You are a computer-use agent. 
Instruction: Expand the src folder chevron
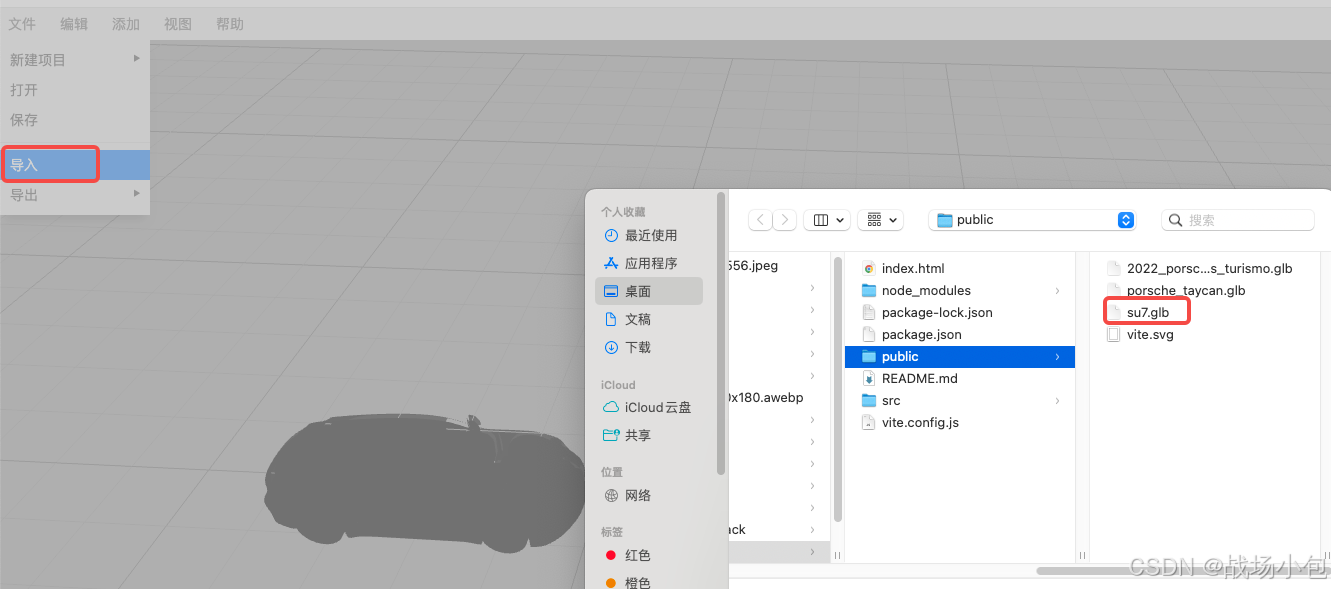coord(1057,400)
